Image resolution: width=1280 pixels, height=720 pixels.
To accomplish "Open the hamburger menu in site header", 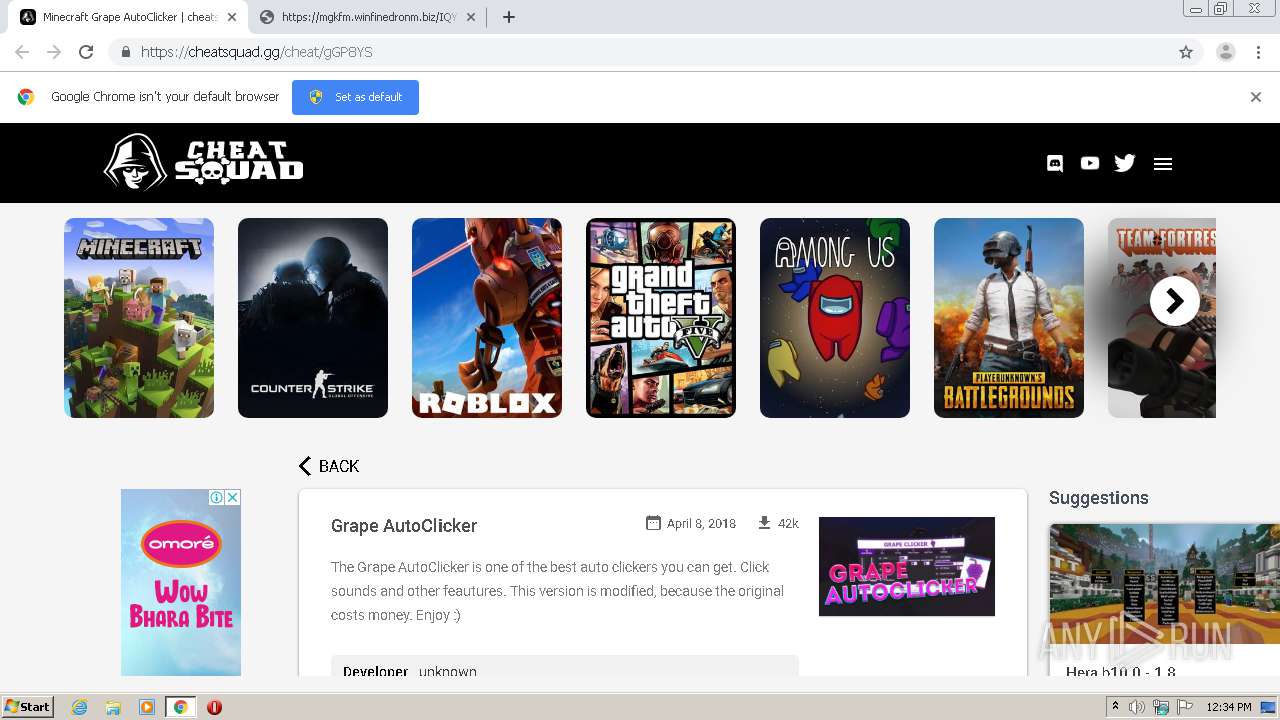I will (x=1162, y=164).
